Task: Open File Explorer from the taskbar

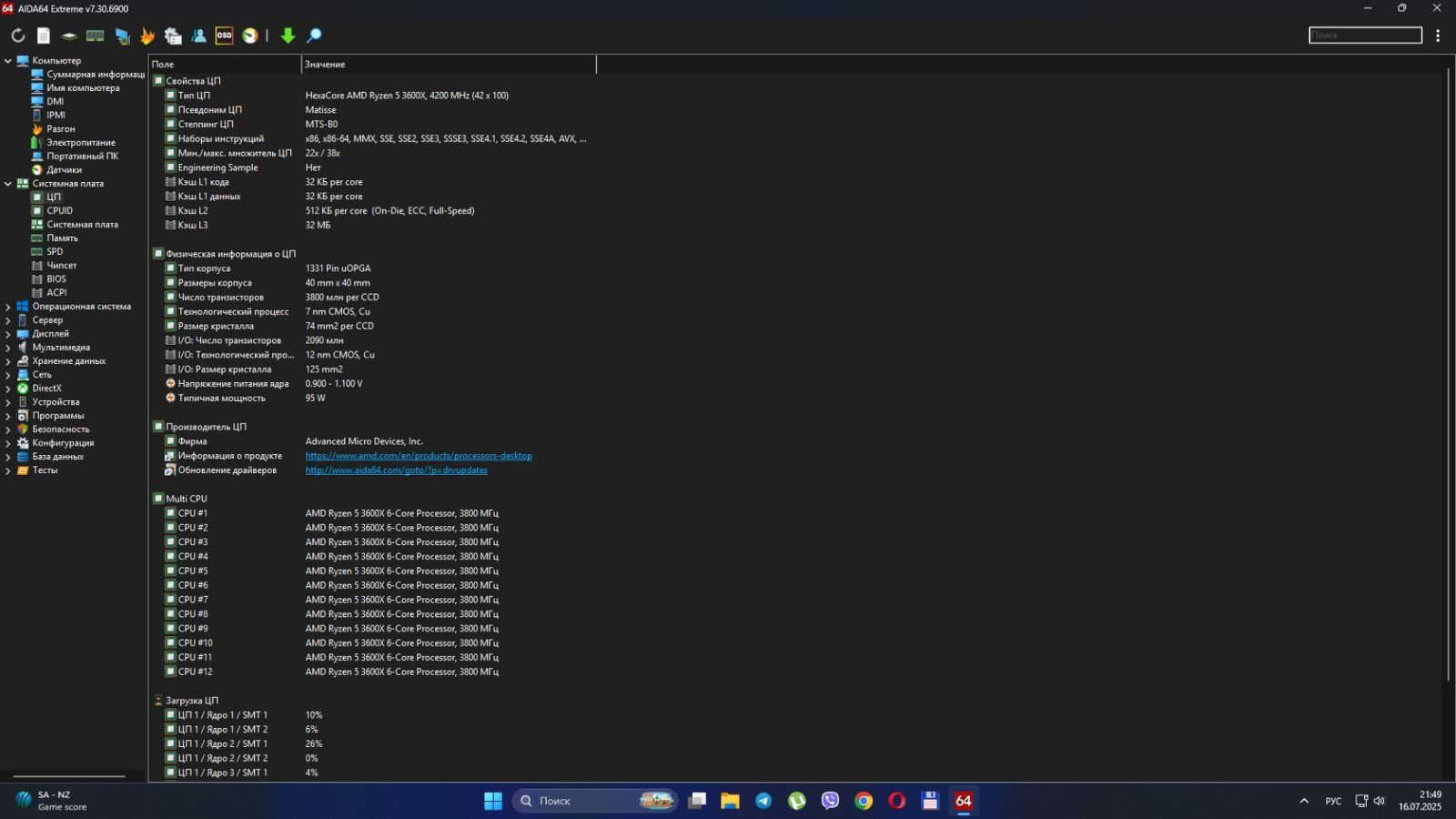Action: click(730, 801)
